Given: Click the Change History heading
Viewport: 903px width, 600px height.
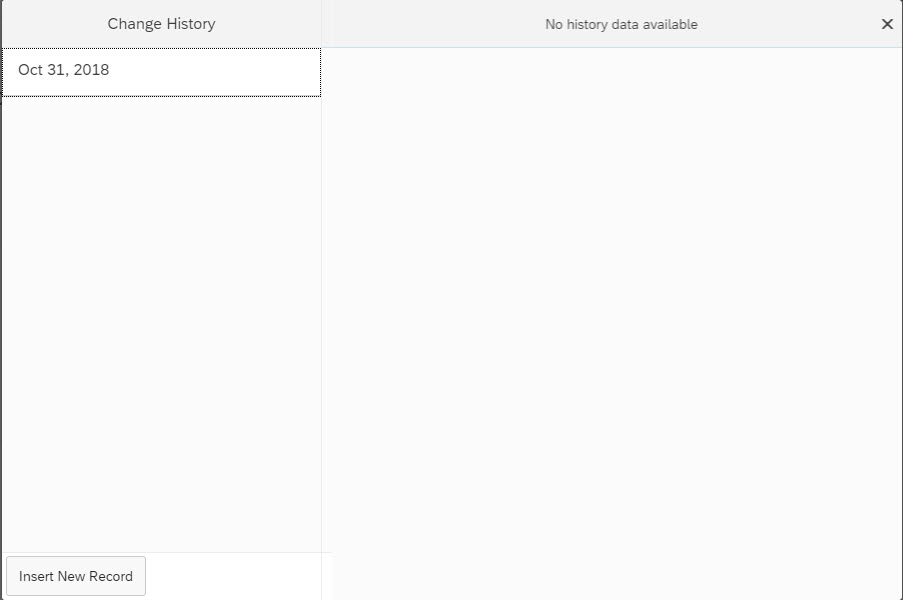Looking at the screenshot, I should click(161, 24).
